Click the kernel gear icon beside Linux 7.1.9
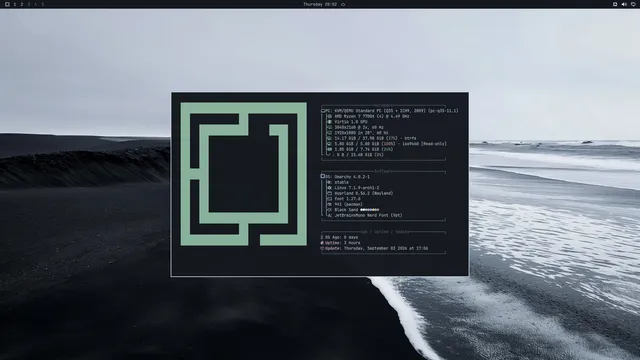Screen dimensions: 640x360 [x=329, y=188]
